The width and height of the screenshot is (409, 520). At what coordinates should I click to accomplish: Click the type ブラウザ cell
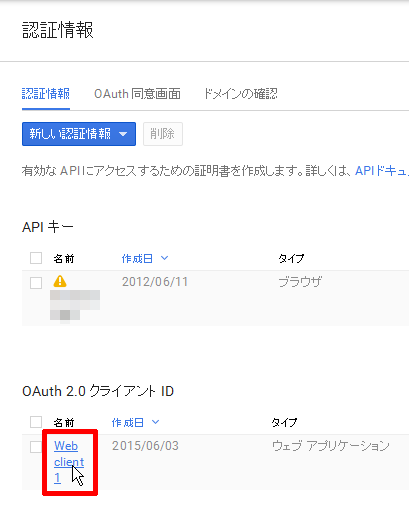click(x=300, y=282)
